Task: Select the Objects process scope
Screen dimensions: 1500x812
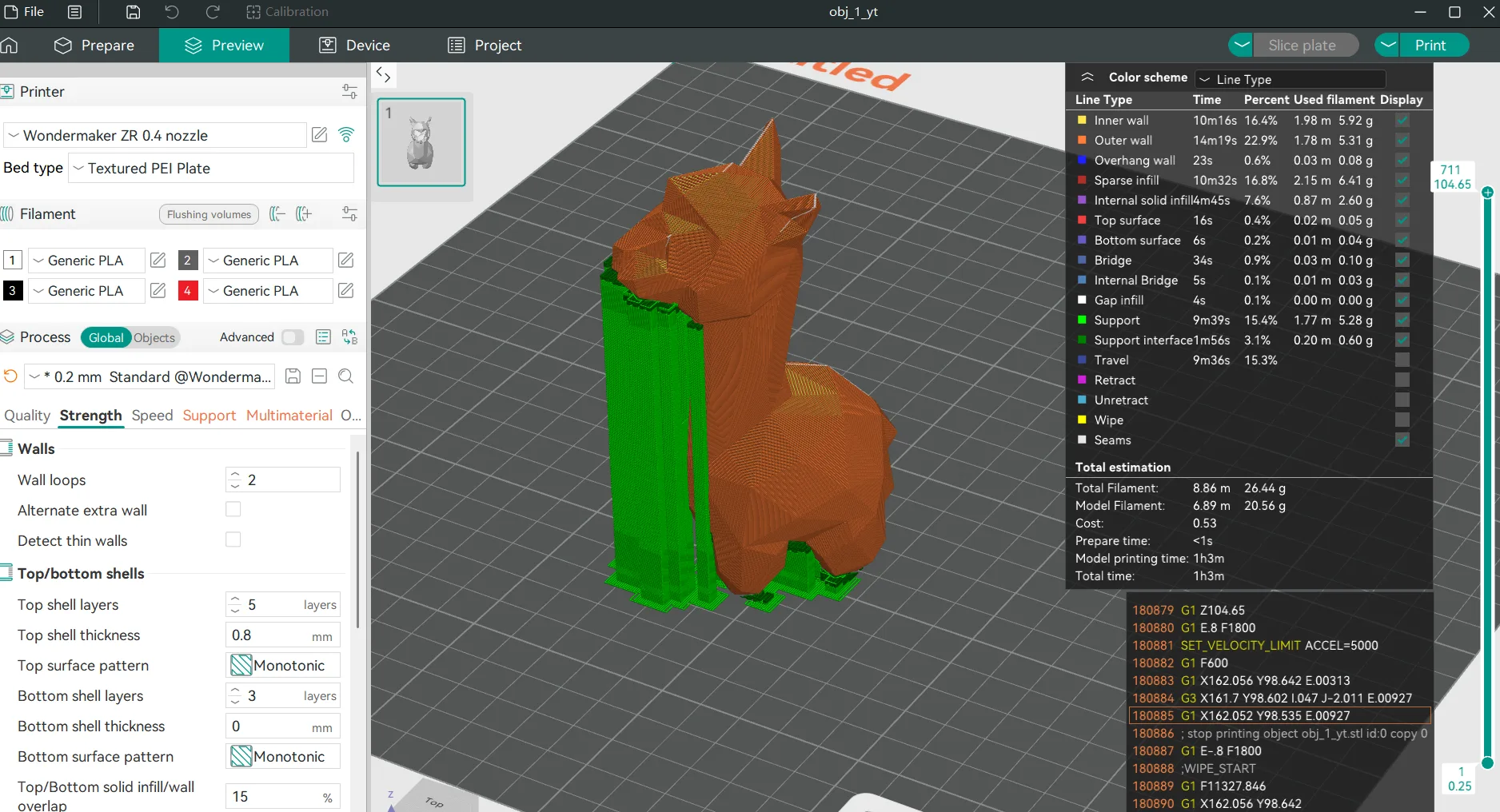Action: (x=154, y=338)
